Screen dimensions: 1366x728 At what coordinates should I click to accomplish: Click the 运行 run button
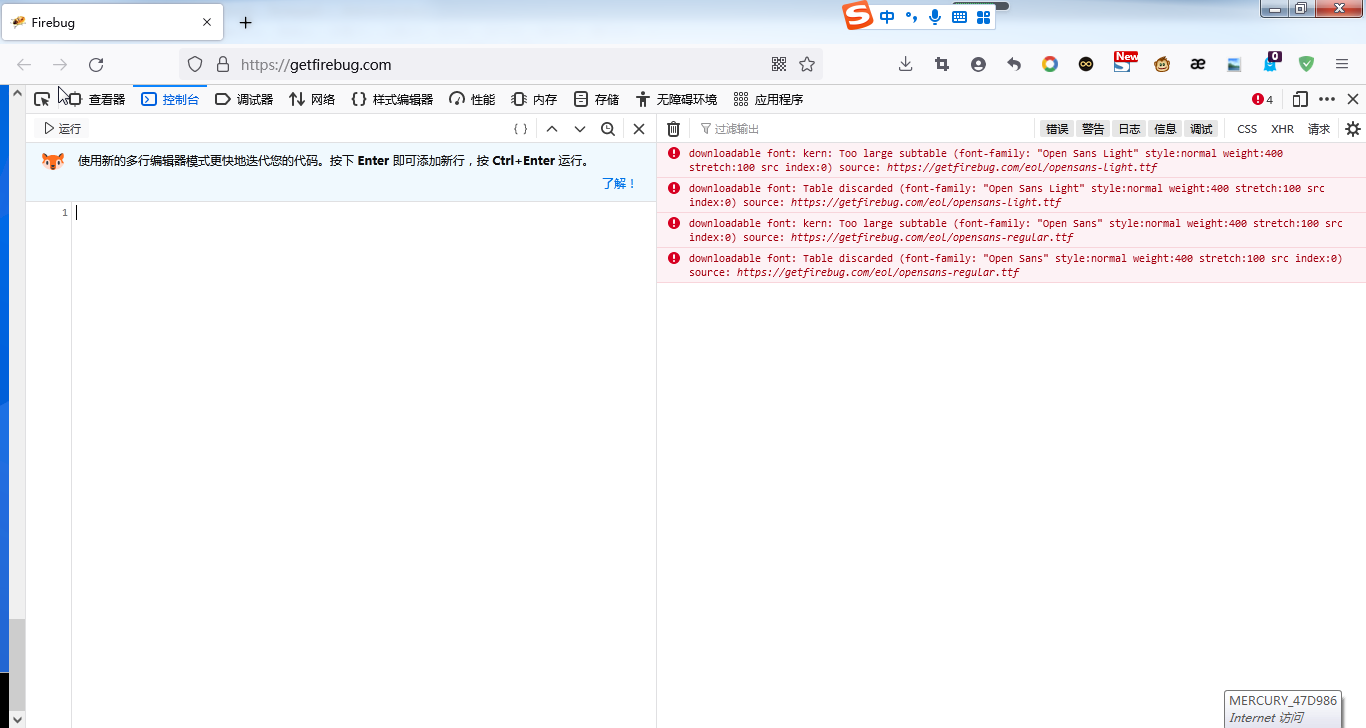pyautogui.click(x=62, y=129)
